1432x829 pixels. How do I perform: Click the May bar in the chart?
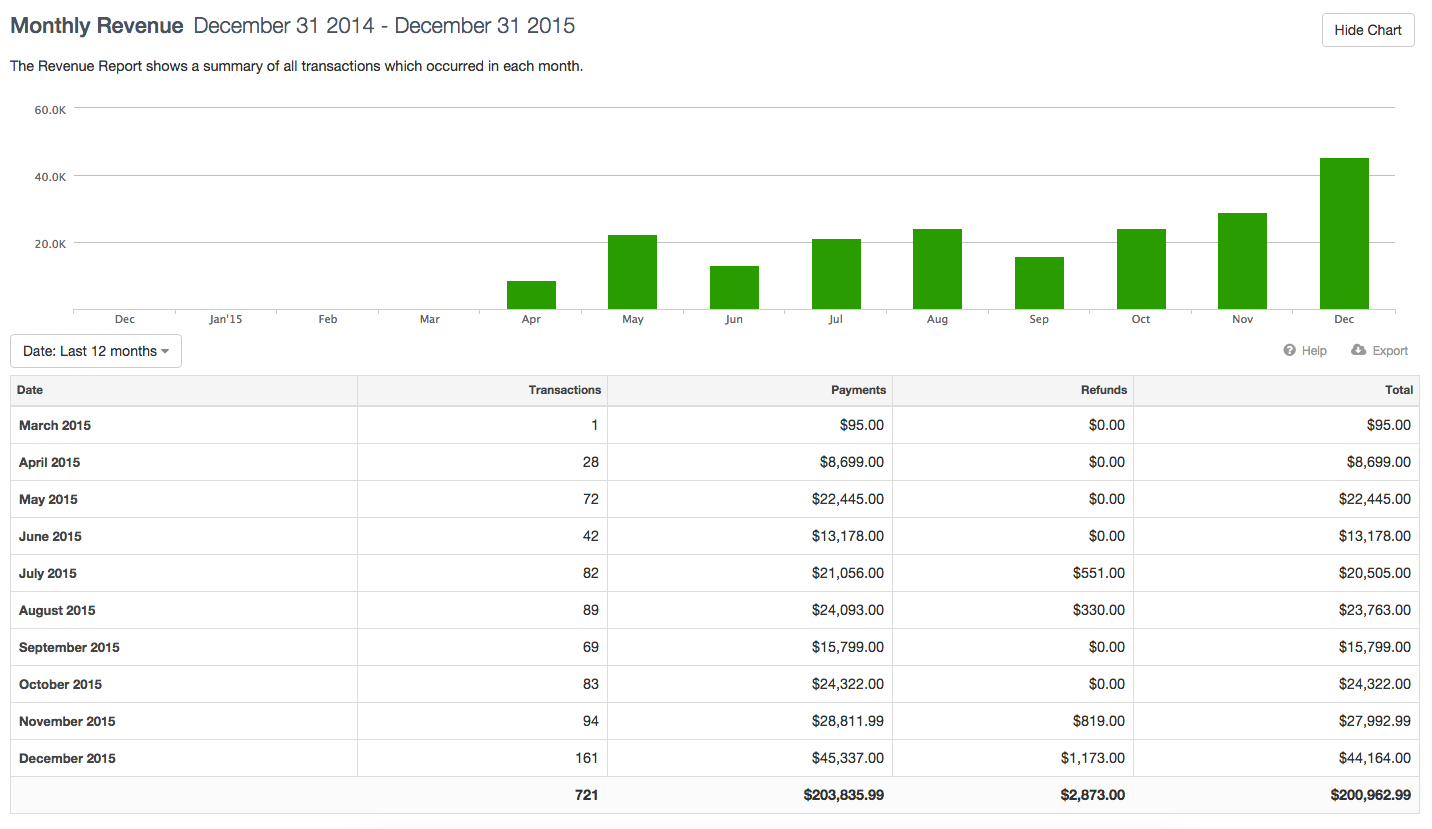tap(633, 272)
